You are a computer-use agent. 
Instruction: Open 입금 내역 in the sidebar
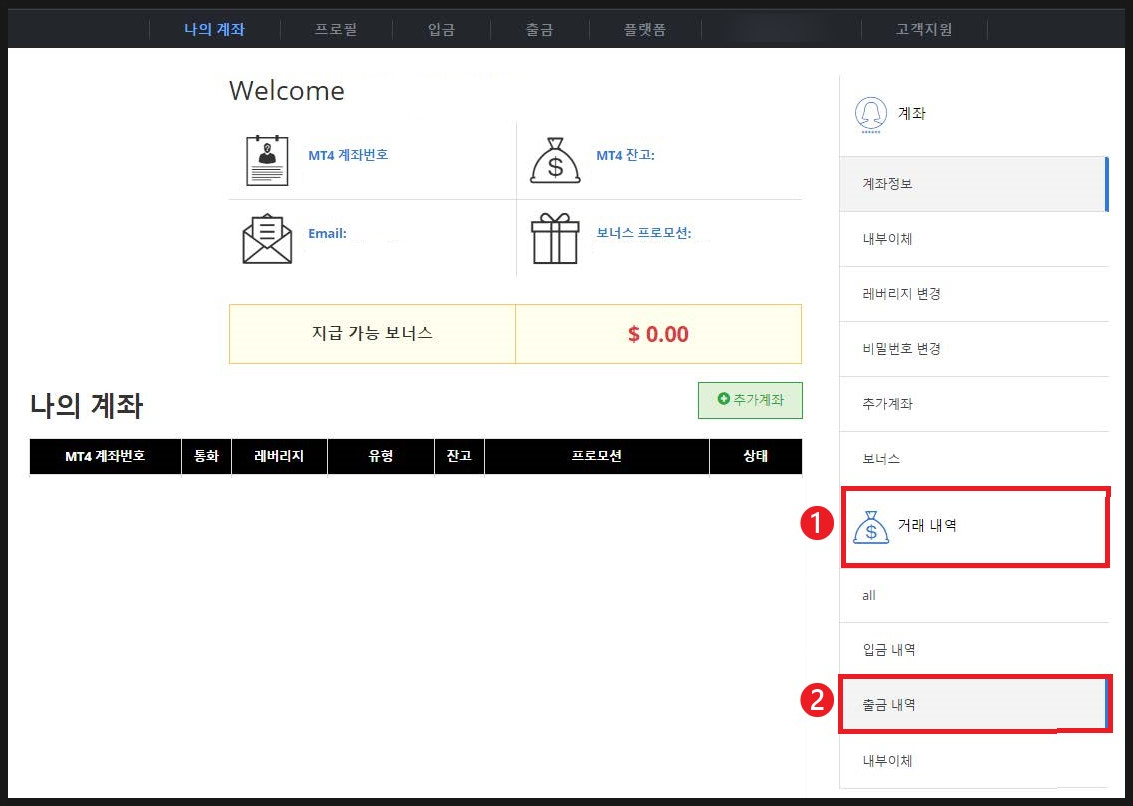[x=973, y=650]
